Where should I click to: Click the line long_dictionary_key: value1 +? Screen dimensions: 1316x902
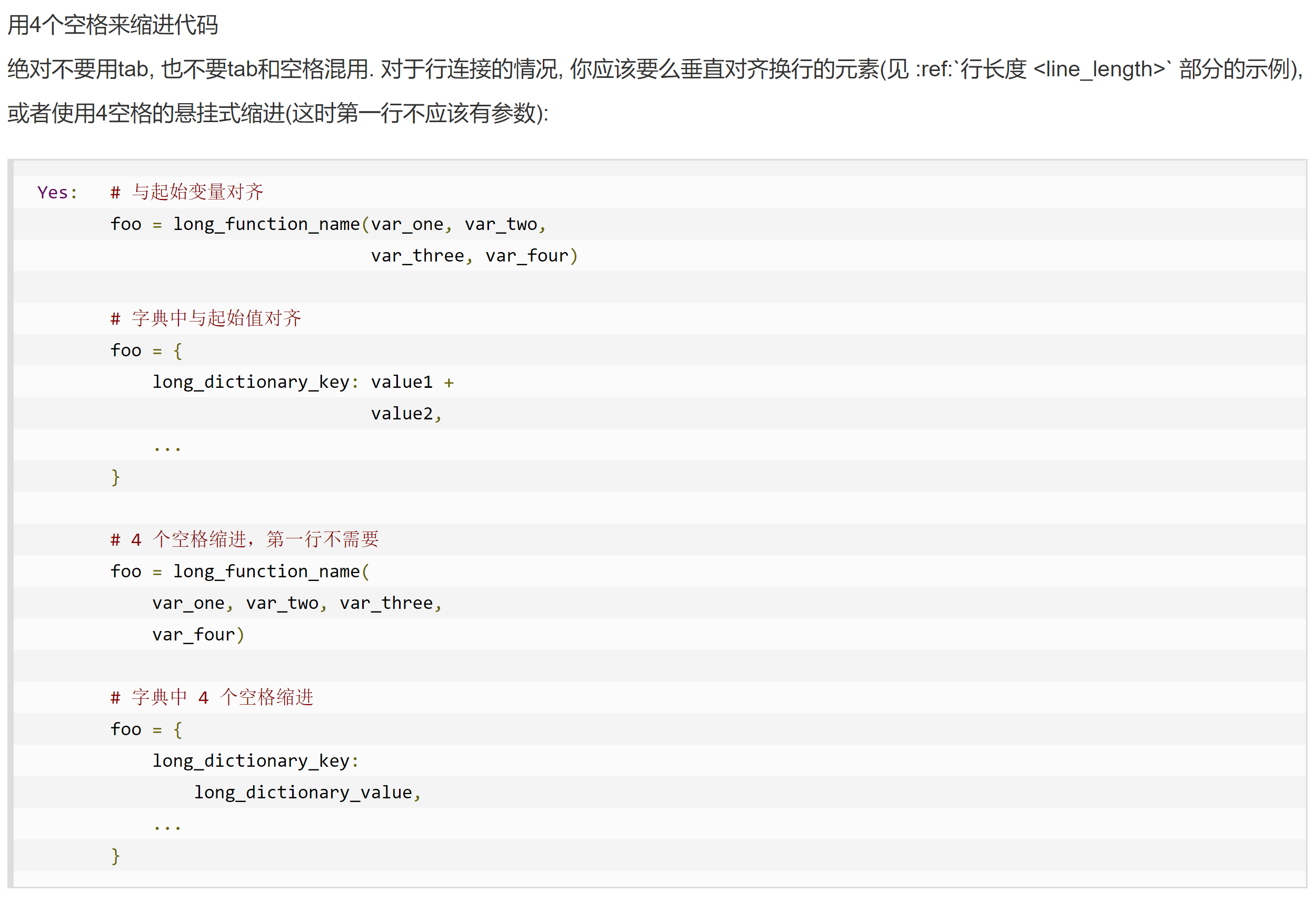point(303,382)
